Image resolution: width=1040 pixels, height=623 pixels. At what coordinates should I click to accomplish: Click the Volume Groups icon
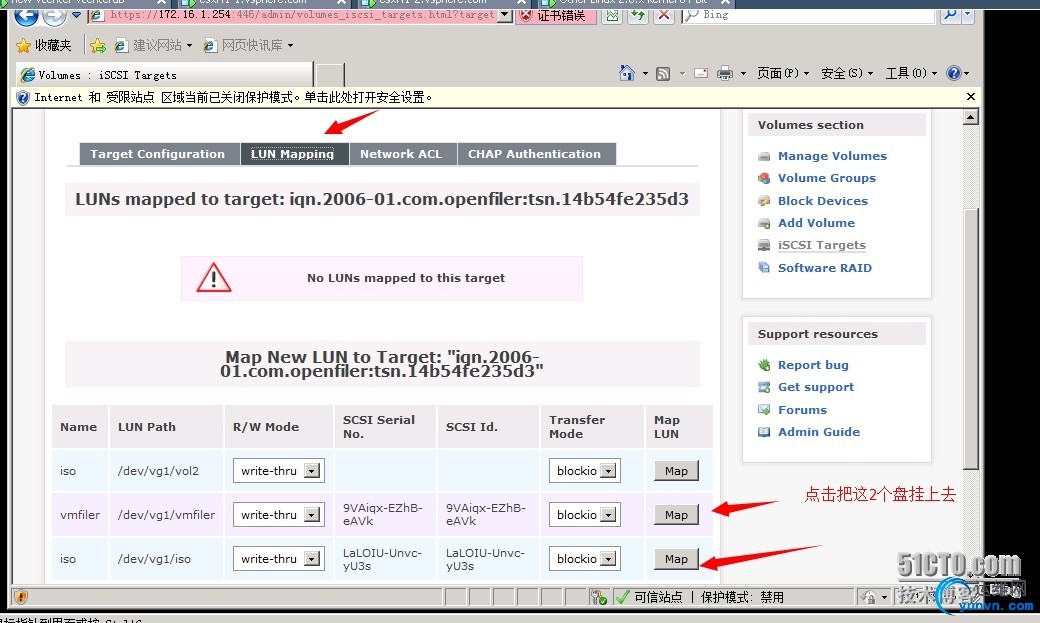[x=764, y=178]
